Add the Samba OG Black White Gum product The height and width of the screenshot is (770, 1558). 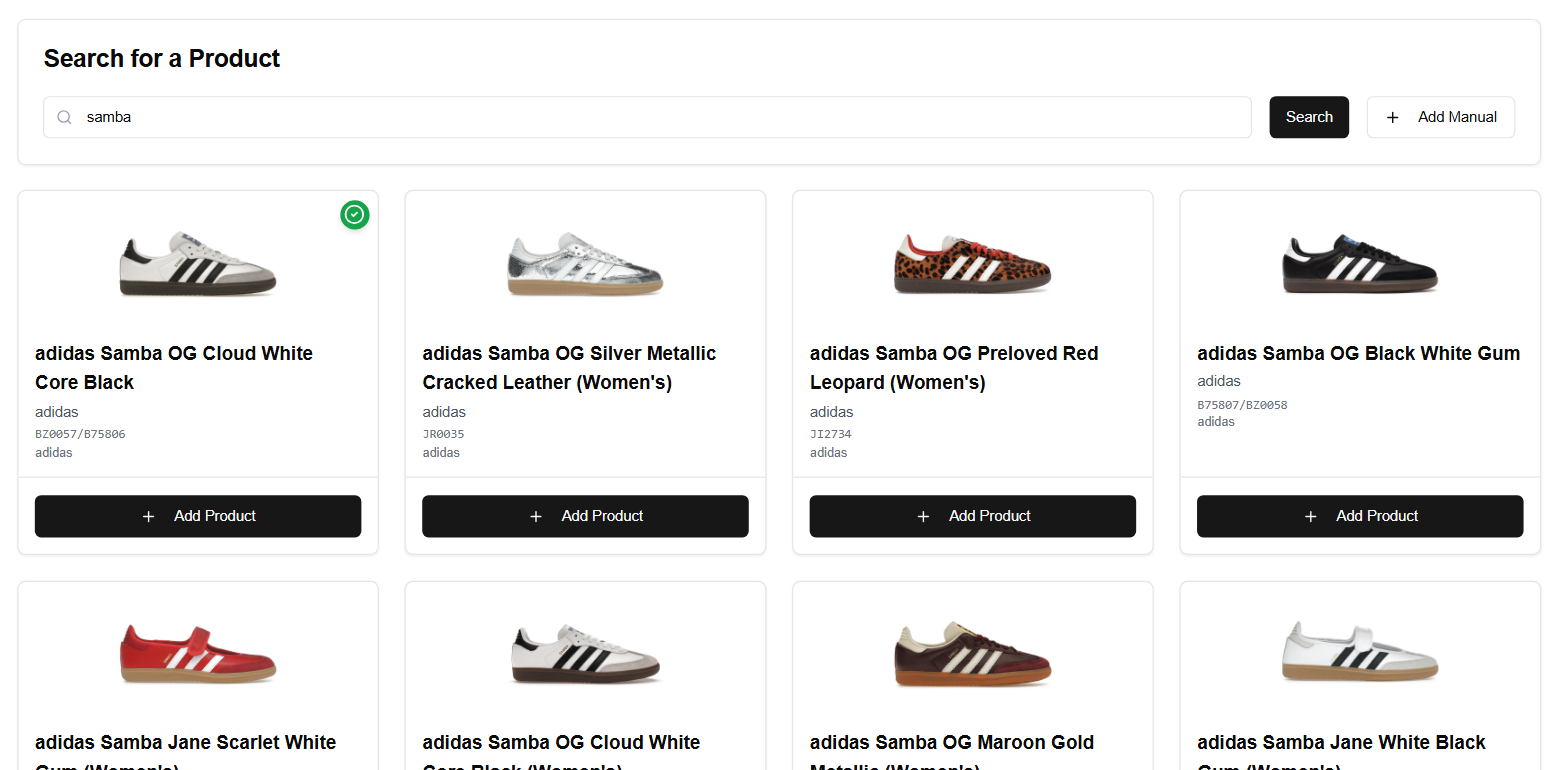(x=1360, y=516)
